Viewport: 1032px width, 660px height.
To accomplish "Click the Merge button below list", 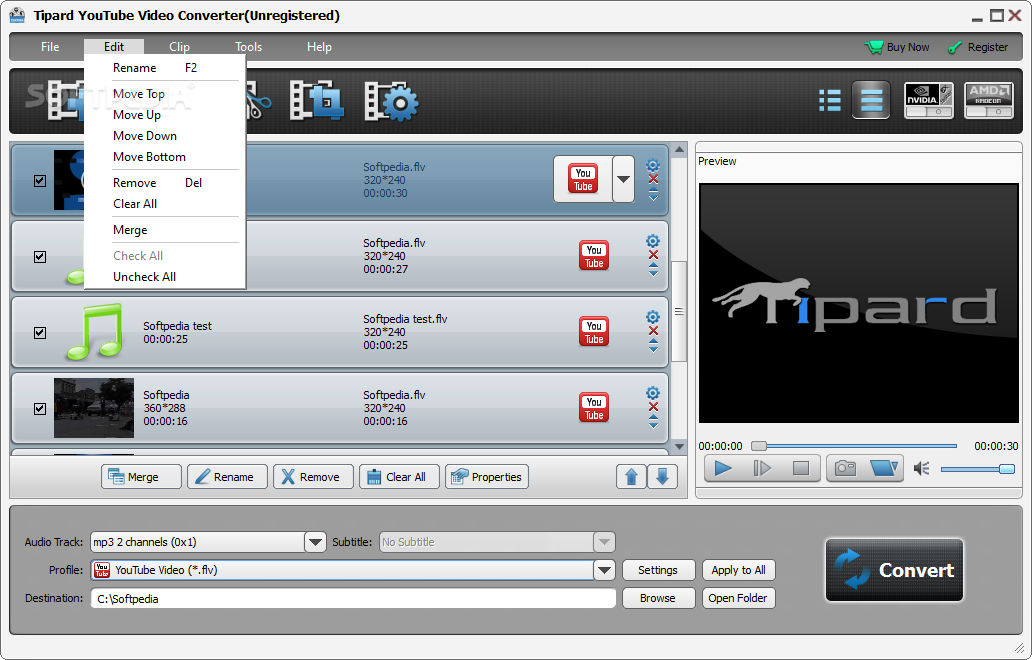I will (x=141, y=476).
